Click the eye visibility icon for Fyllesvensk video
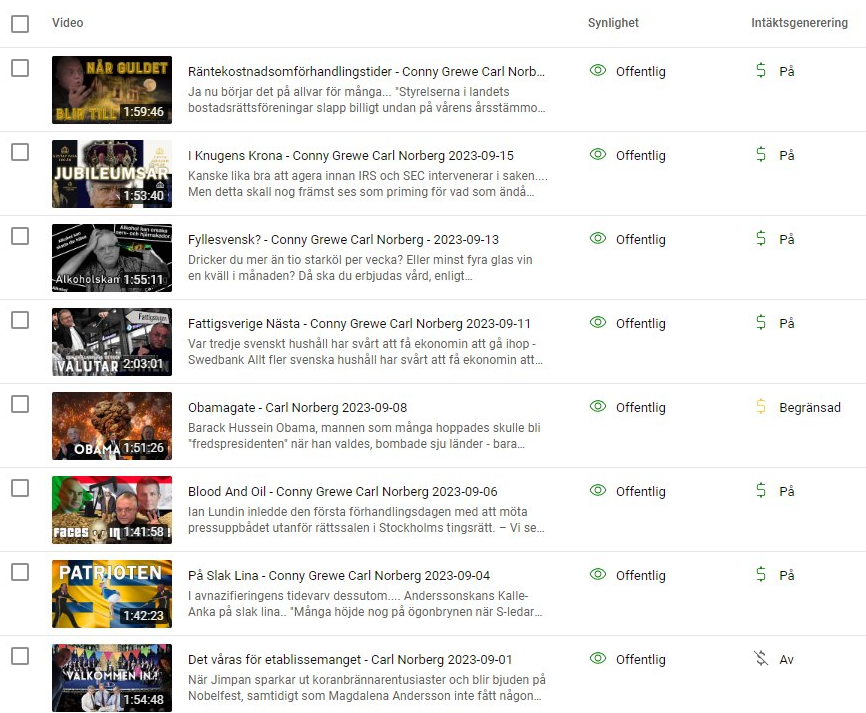866x713 pixels. pos(598,239)
